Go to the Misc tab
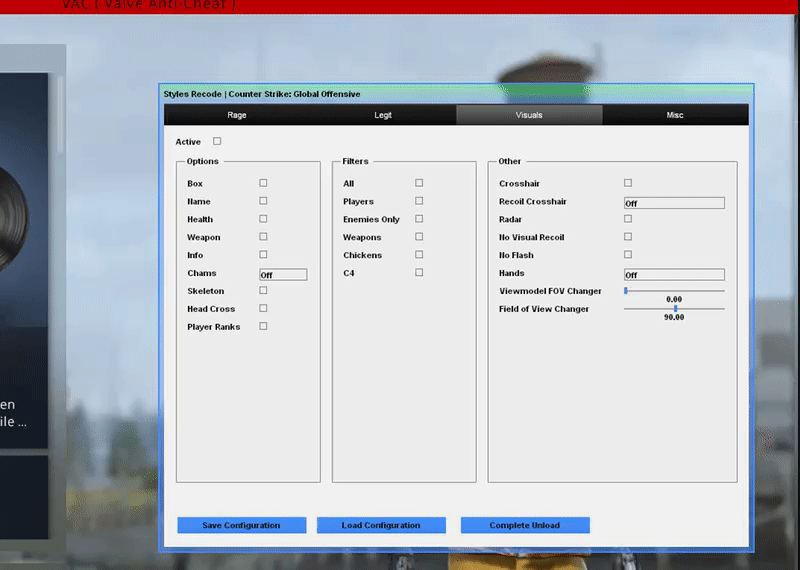The height and width of the screenshot is (570, 800). [675, 115]
